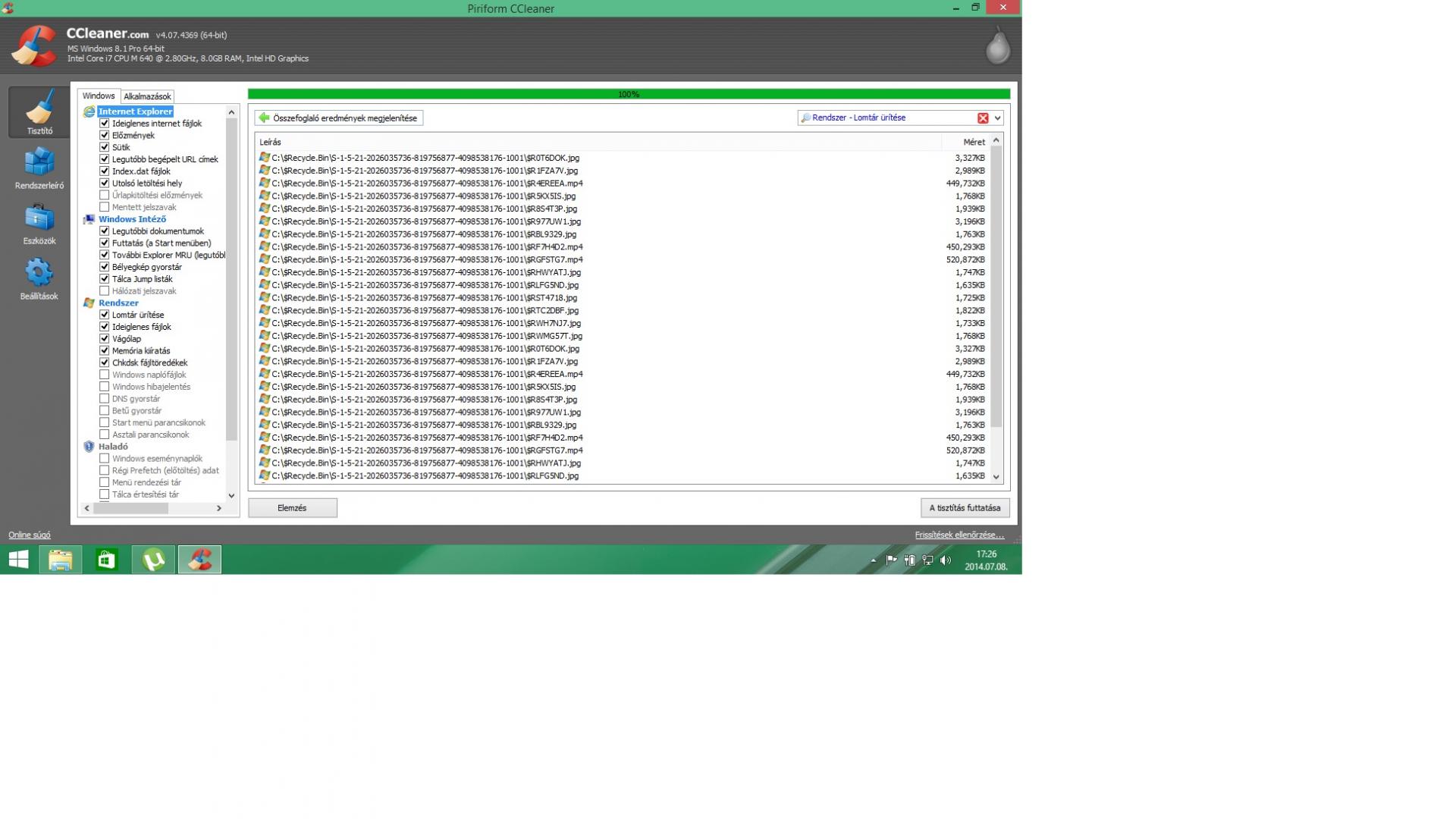Image resolution: width=1456 pixels, height=819 pixels.
Task: Show hidden tray icons arrow
Action: point(873,560)
